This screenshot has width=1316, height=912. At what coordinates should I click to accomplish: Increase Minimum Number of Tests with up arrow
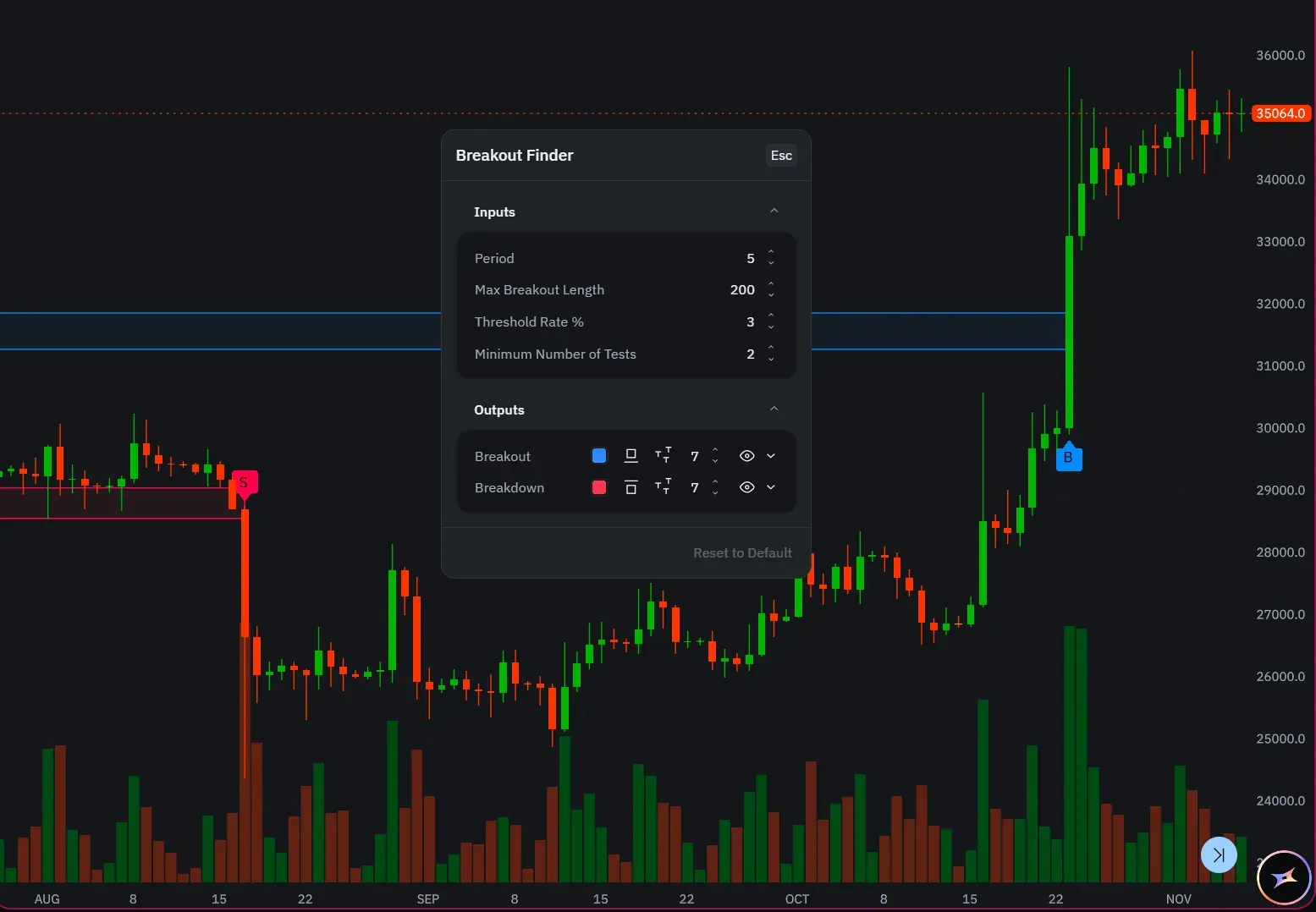pos(771,349)
